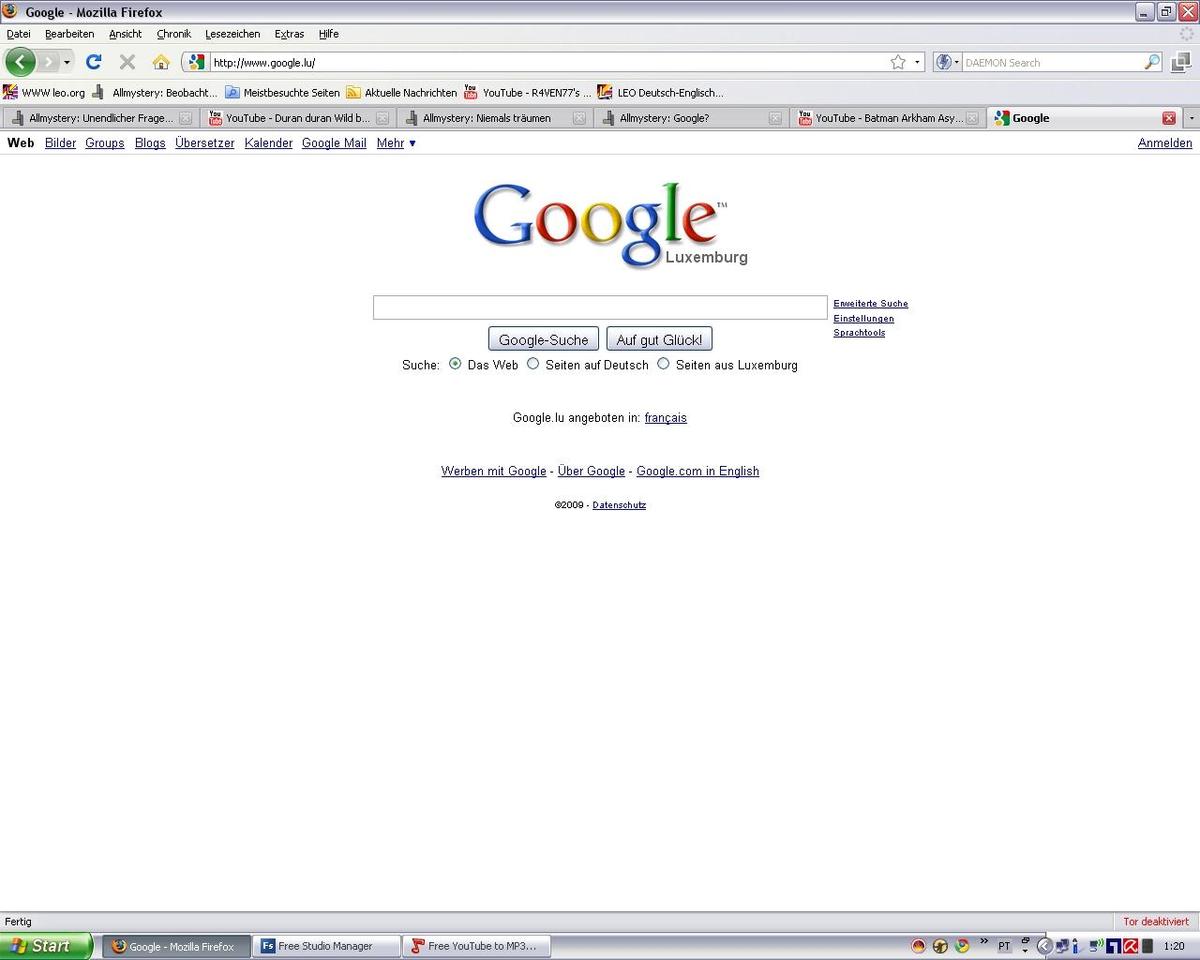Click inside the DAEMON Search field
This screenshot has height=960, width=1200.
coord(1052,62)
